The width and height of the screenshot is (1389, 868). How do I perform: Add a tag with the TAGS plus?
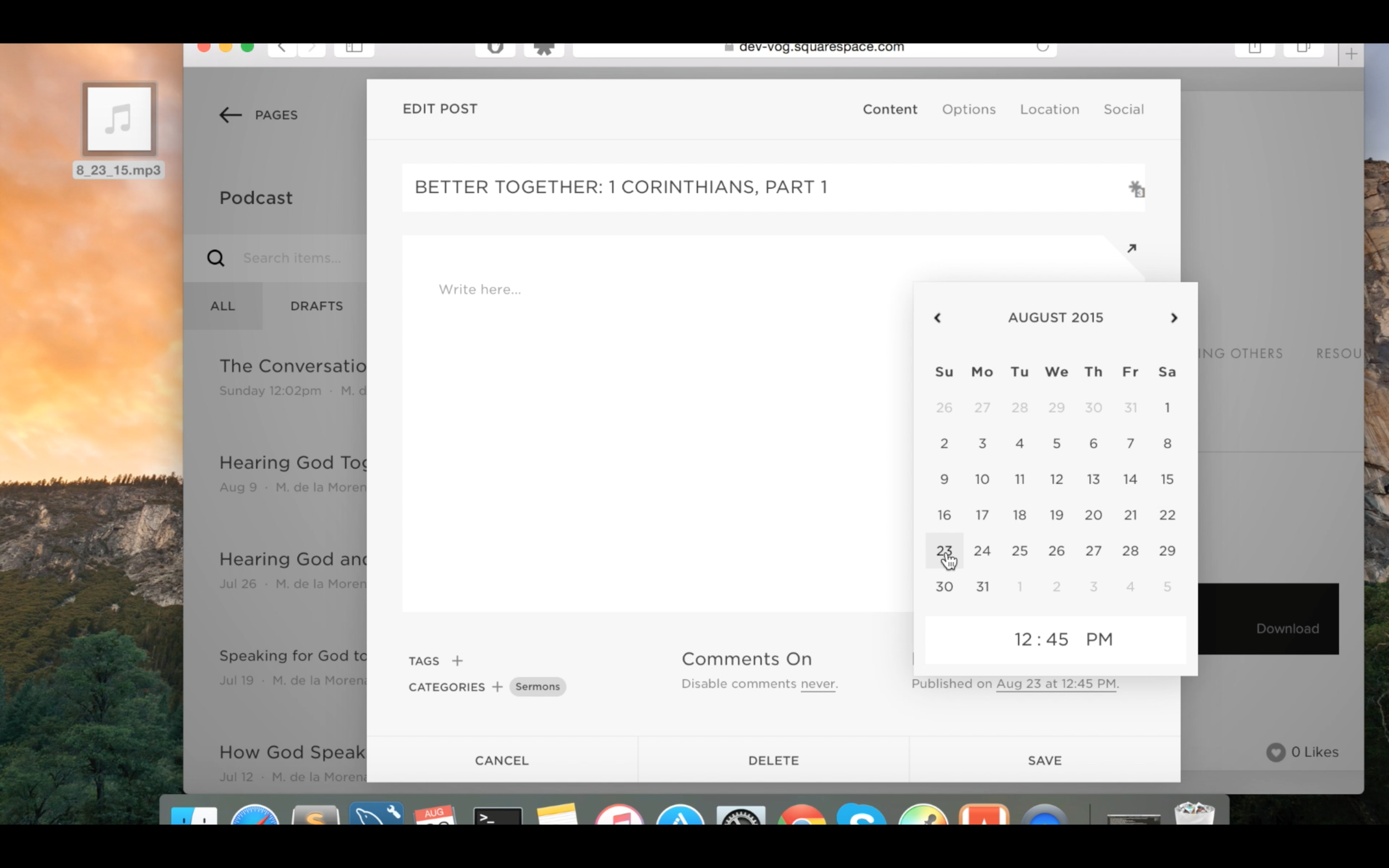click(x=457, y=661)
